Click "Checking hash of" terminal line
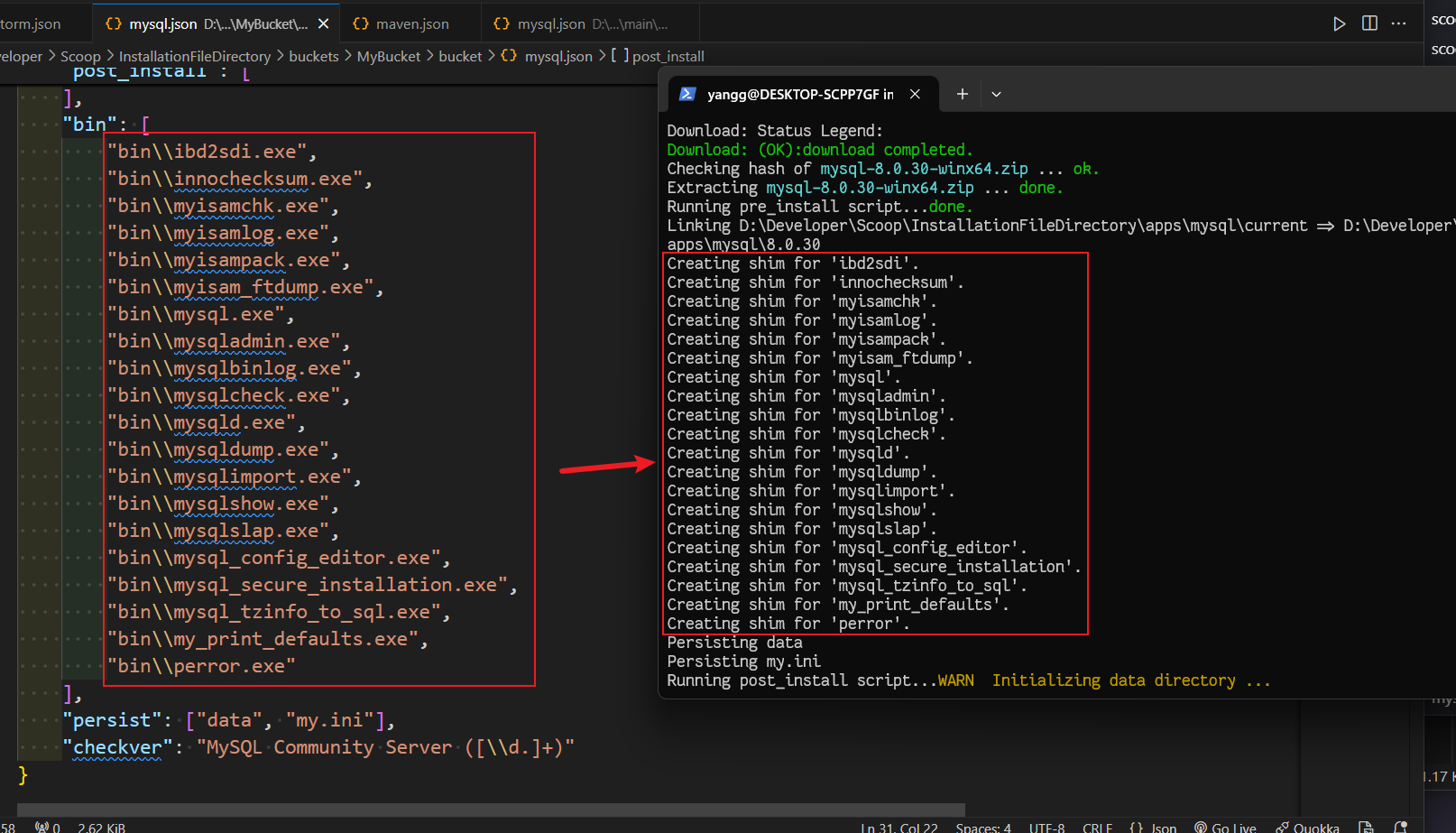The image size is (1456, 833). (x=883, y=169)
